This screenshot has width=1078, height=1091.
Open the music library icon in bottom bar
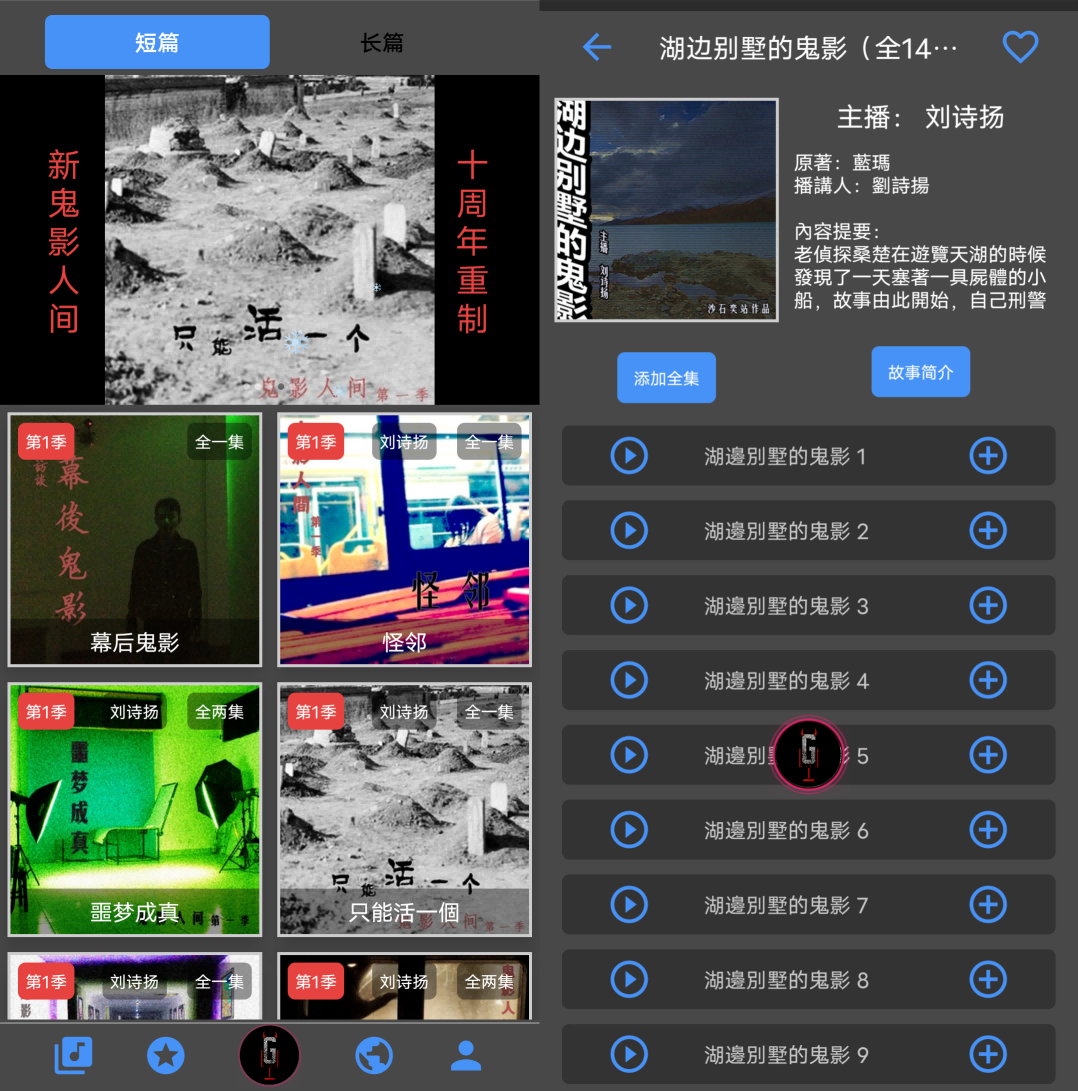(73, 1056)
